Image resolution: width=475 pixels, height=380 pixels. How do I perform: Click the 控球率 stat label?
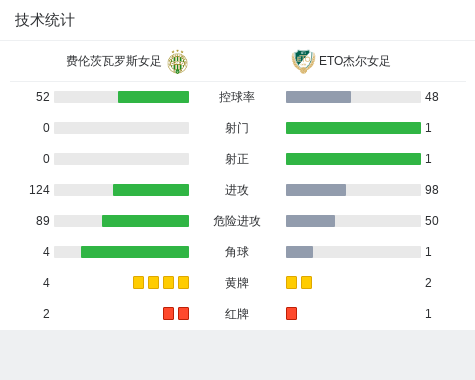(x=237, y=97)
